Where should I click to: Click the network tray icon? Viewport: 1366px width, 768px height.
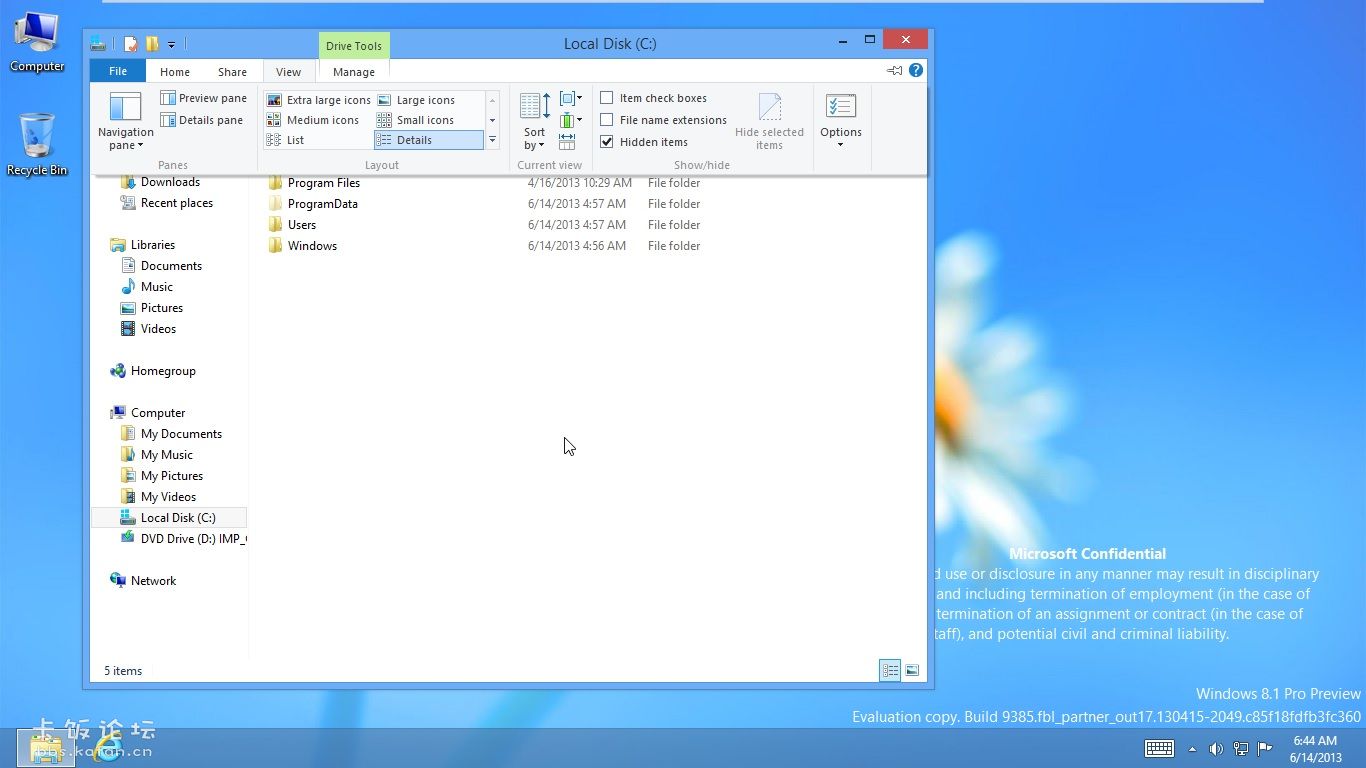[x=1241, y=748]
